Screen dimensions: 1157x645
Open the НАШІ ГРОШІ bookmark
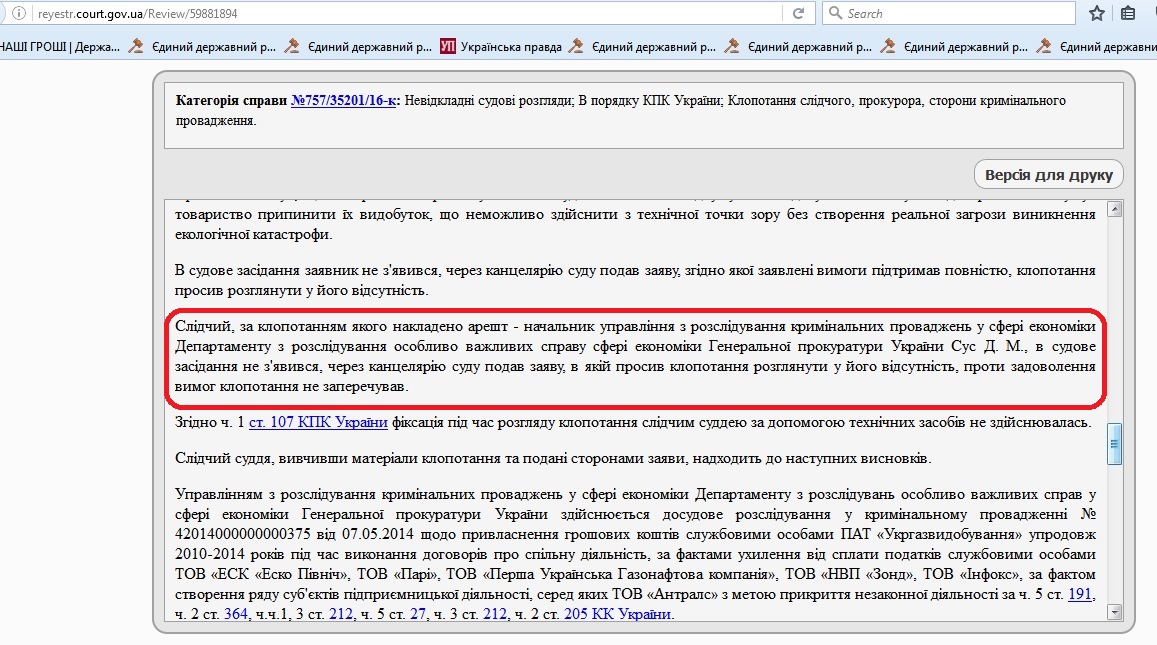pyautogui.click(x=58, y=45)
